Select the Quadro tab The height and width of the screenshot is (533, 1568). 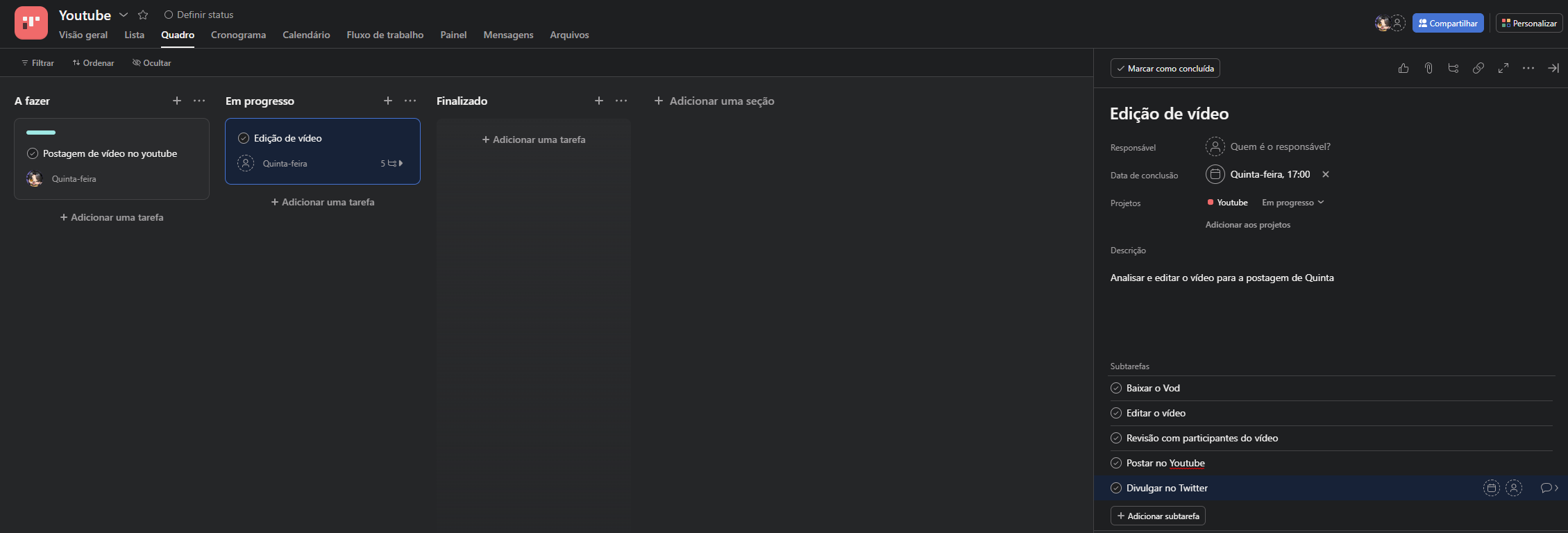point(178,35)
